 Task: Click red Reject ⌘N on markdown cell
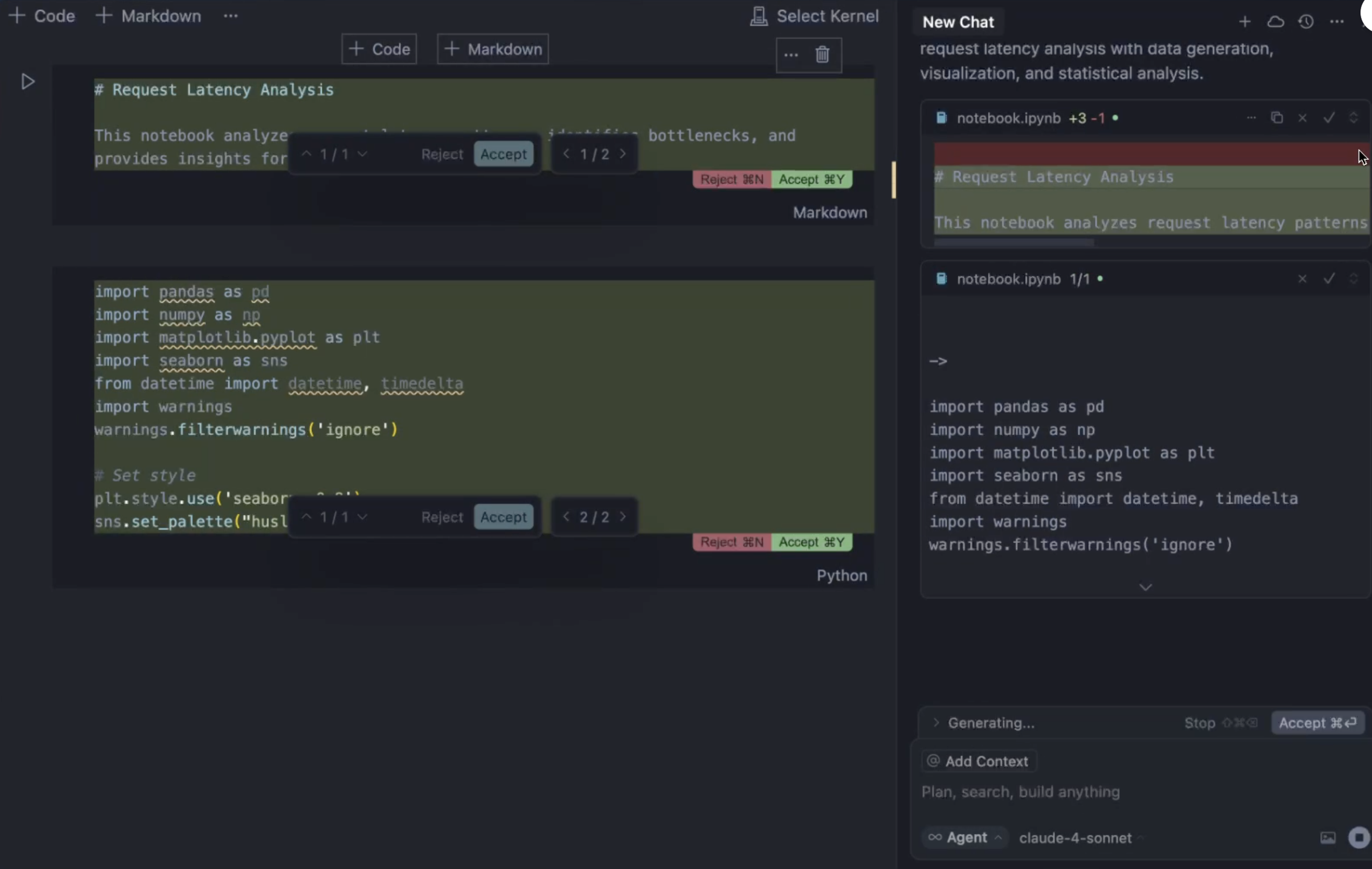click(731, 179)
